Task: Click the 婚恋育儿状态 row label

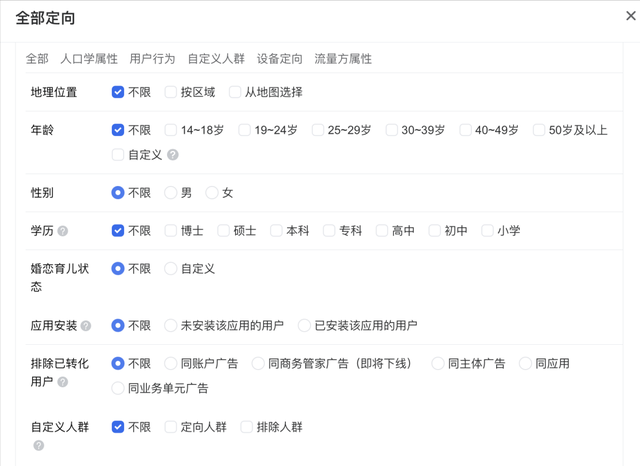Action: (x=60, y=277)
